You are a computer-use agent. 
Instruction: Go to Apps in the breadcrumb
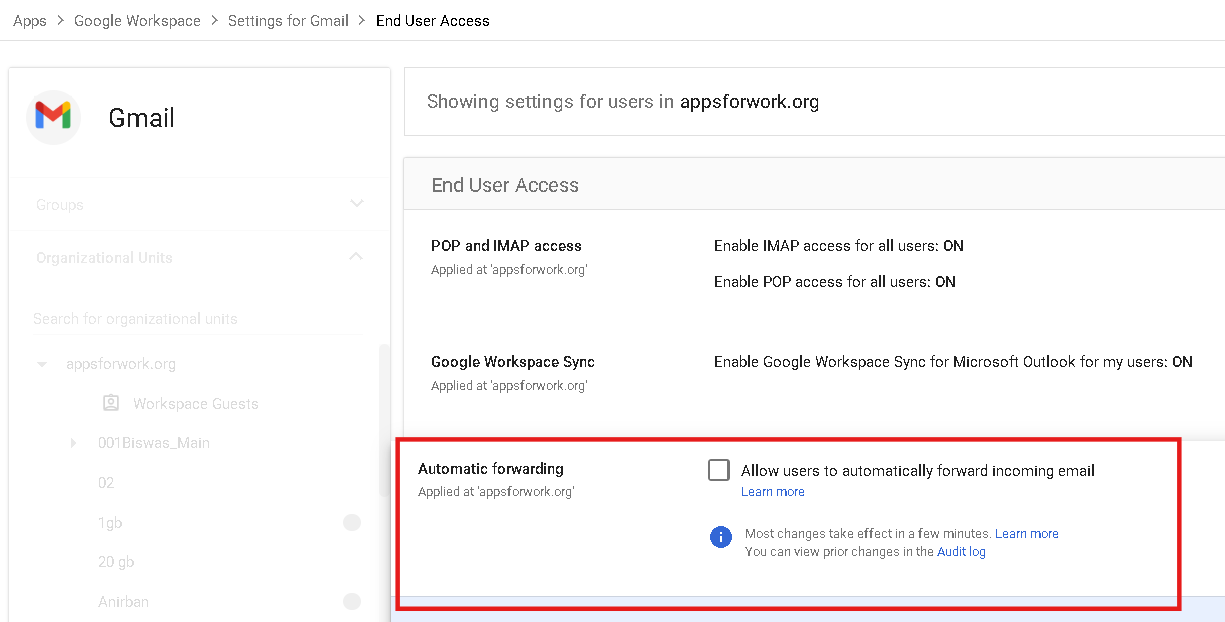[30, 20]
